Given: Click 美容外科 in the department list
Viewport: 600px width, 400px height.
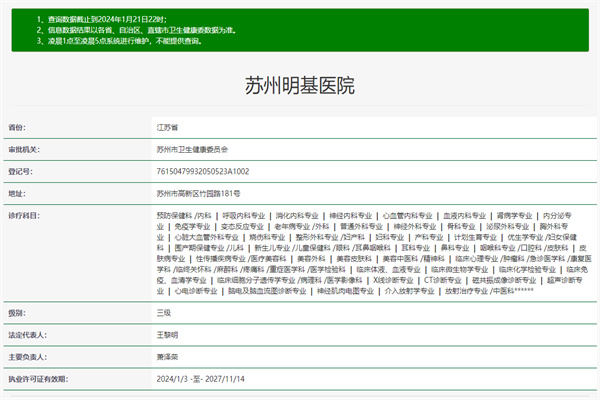Looking at the screenshot, I should coord(311,259).
